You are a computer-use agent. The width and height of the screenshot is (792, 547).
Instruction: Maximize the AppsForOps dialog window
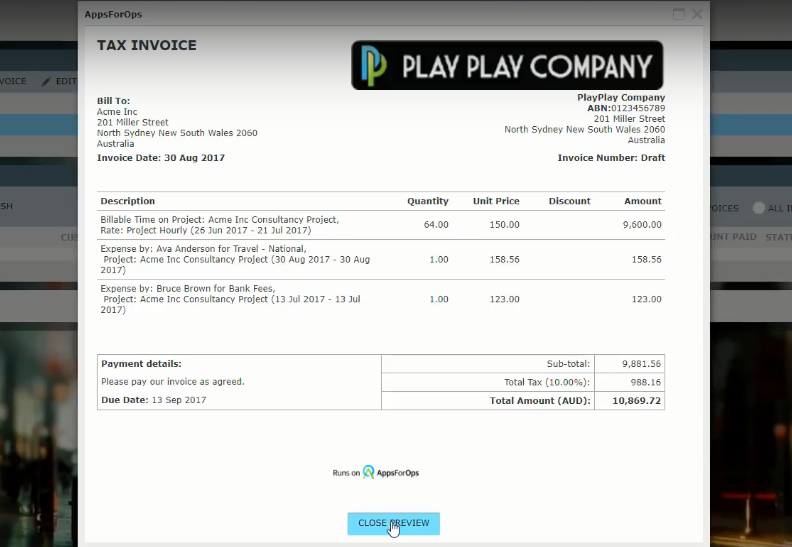(679, 14)
